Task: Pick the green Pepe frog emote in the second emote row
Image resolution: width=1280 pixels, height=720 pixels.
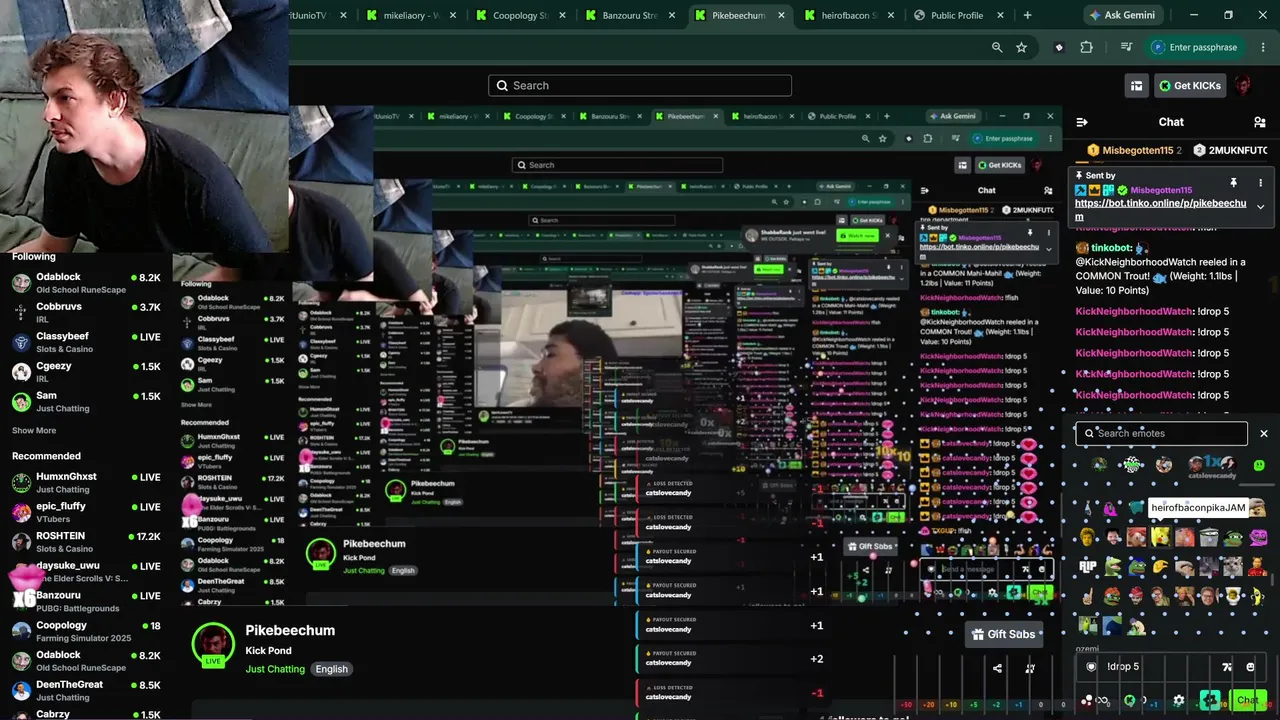Action: pos(1234,537)
